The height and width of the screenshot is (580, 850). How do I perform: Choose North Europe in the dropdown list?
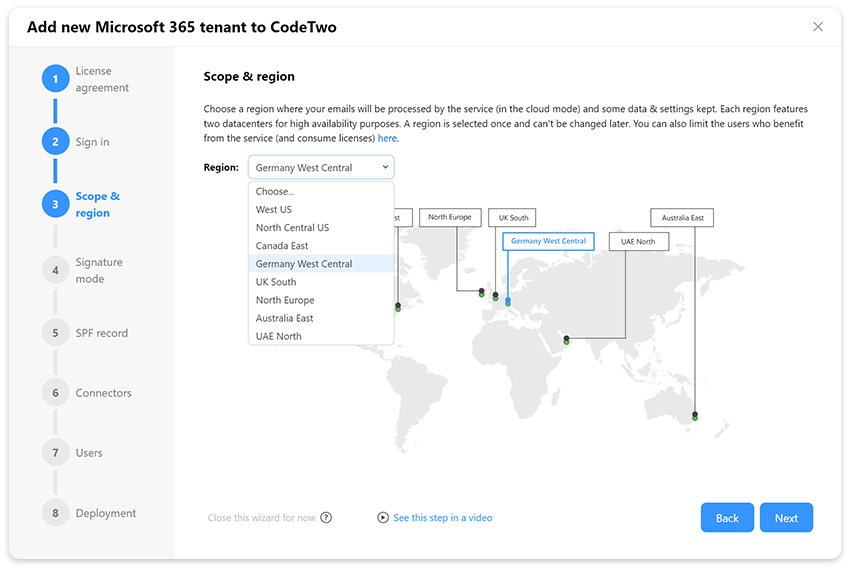321,300
